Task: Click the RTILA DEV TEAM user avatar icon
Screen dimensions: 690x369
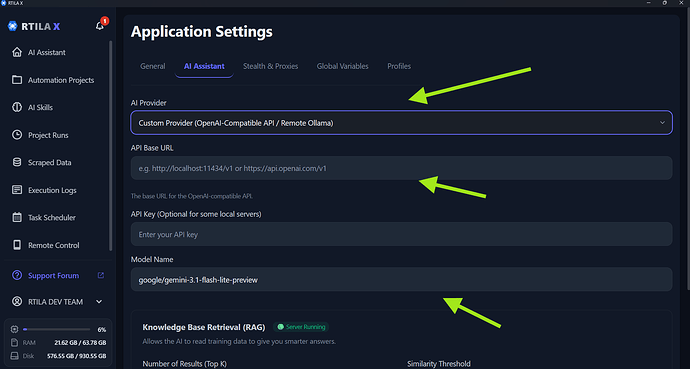Action: click(x=17, y=302)
